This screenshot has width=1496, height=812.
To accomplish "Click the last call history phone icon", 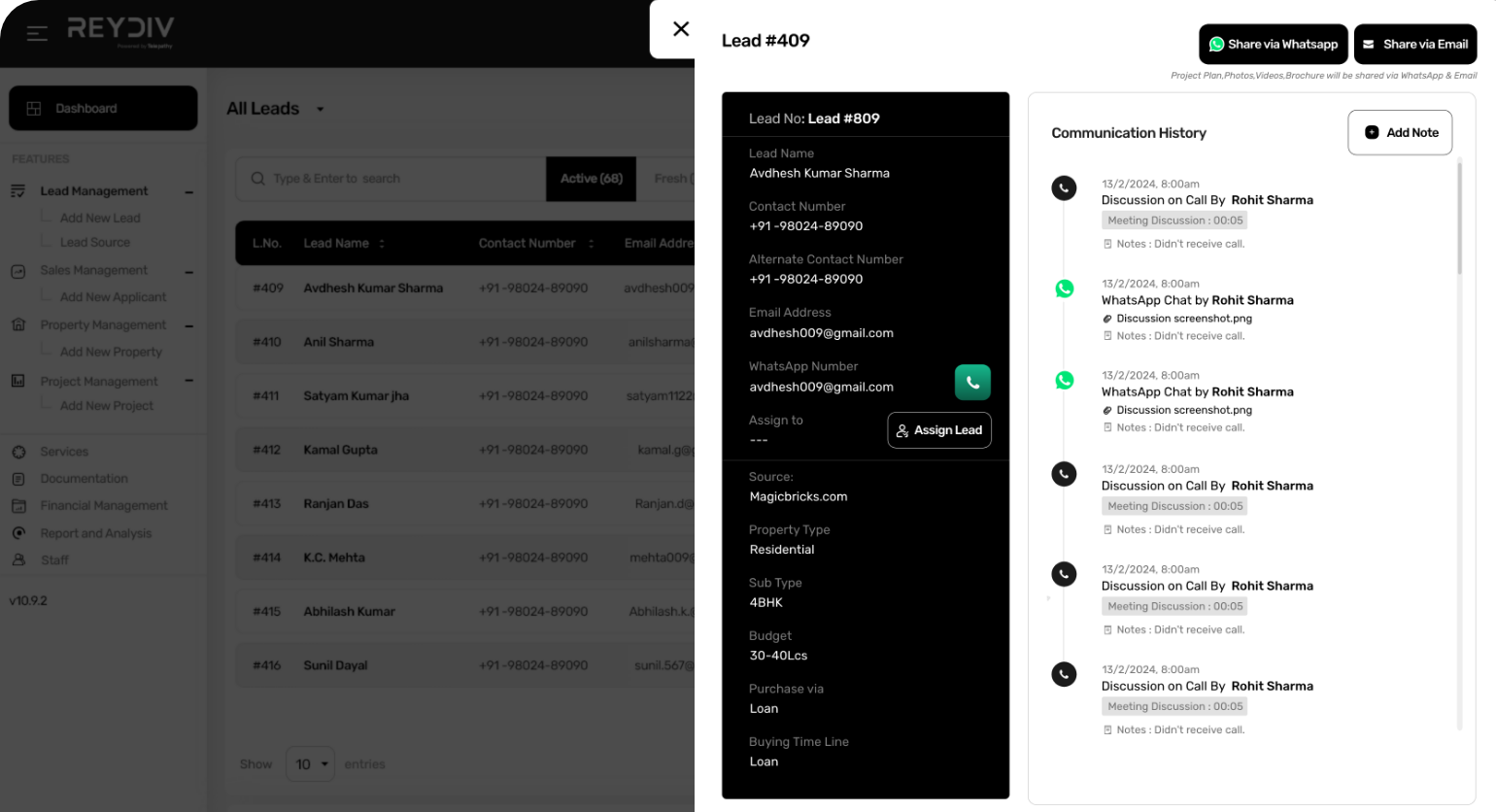I will click(x=1065, y=674).
